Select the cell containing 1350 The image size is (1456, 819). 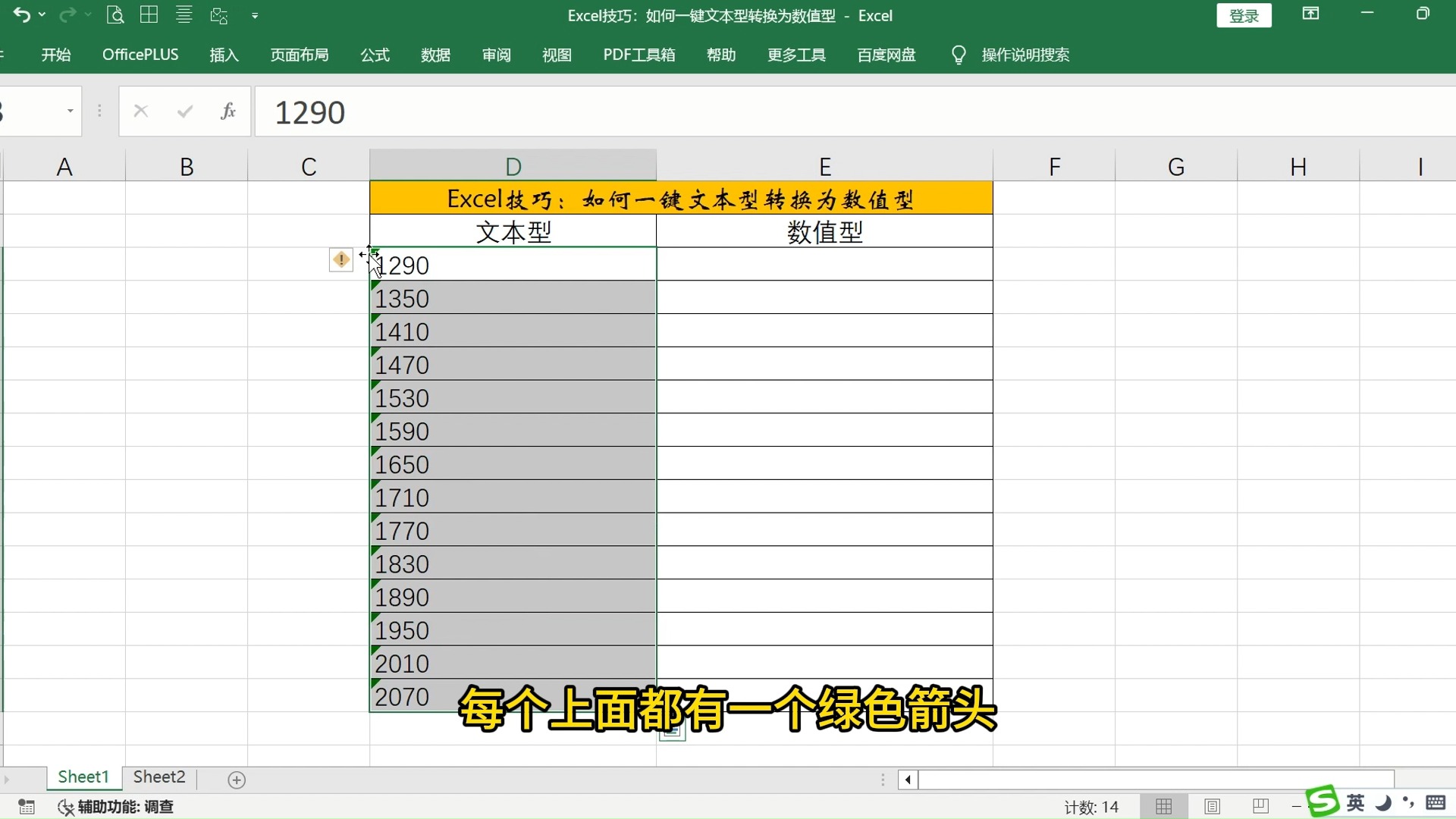(x=513, y=298)
